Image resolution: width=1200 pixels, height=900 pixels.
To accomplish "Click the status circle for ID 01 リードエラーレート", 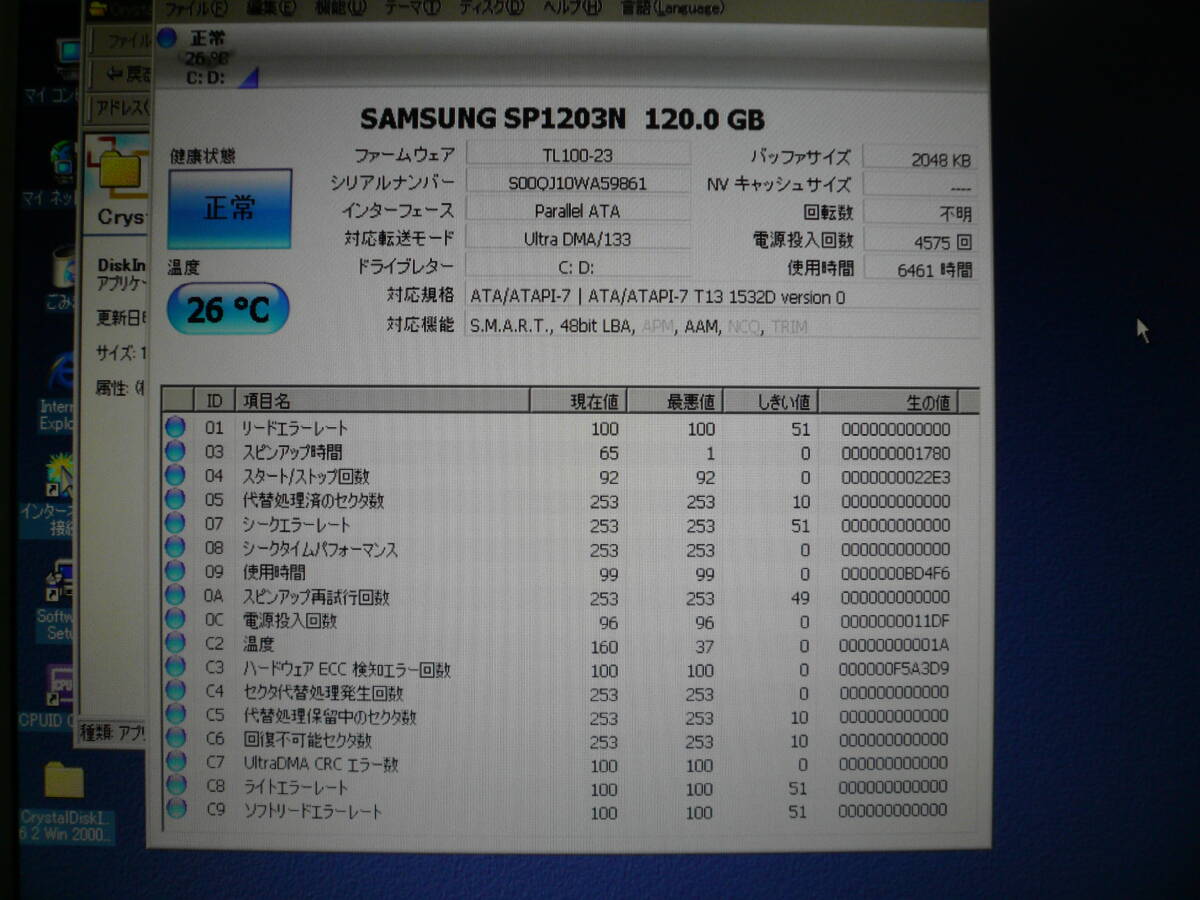I will click(x=176, y=427).
